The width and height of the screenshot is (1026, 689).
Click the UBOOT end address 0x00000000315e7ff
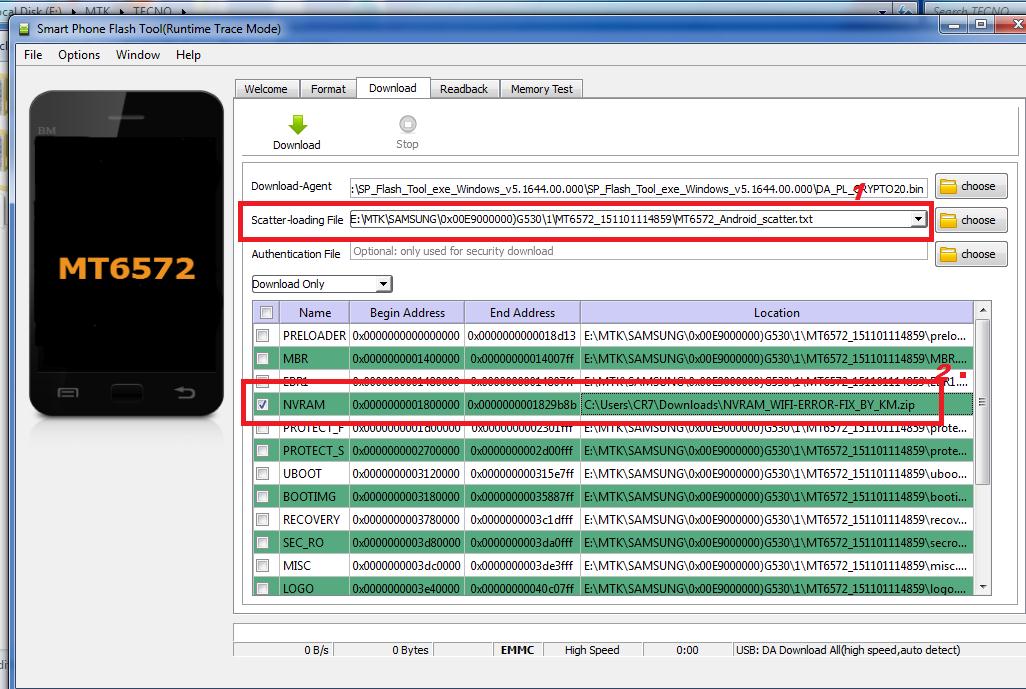click(x=522, y=474)
